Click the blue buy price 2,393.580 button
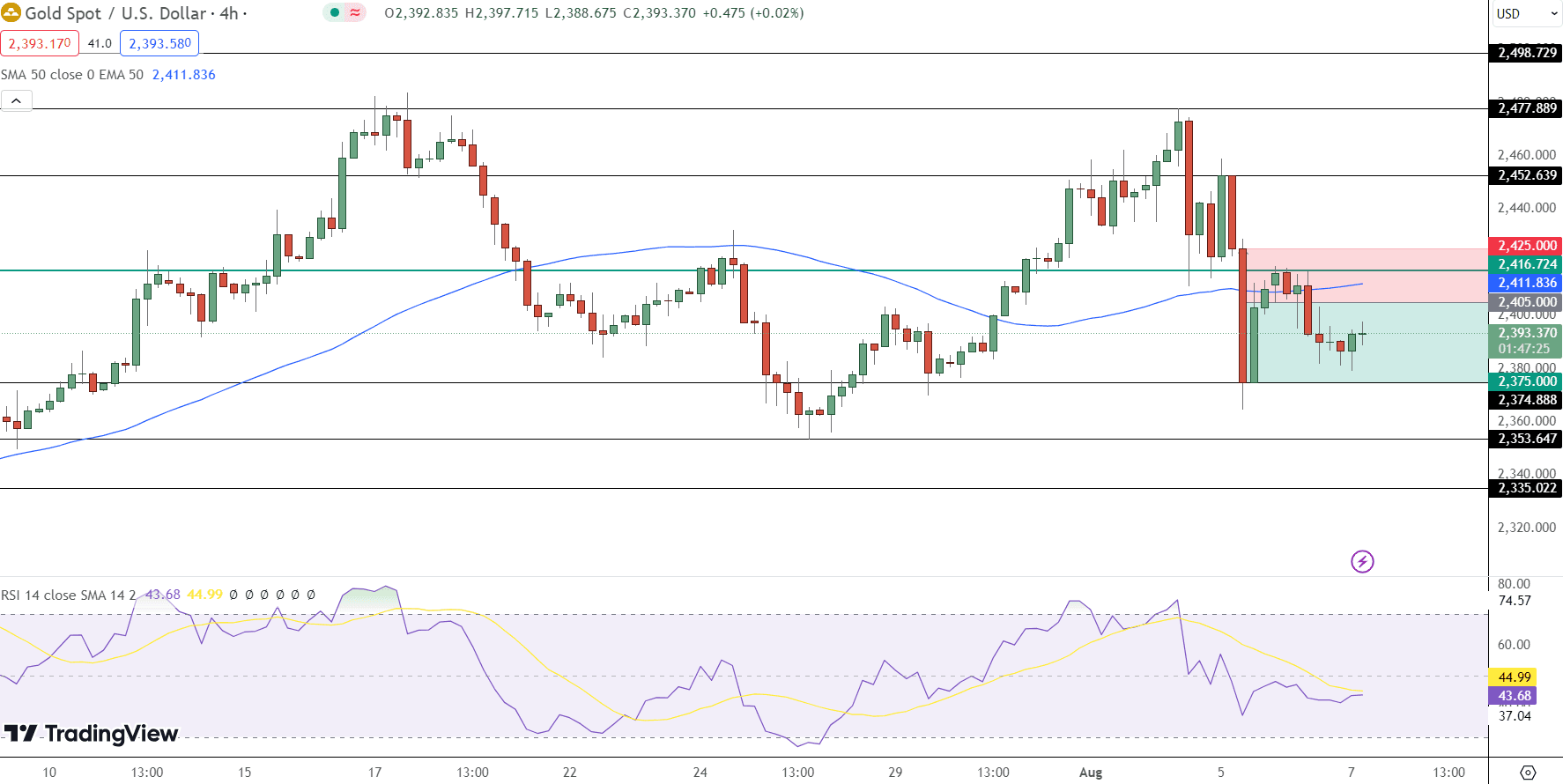This screenshot has width=1563, height=784. pos(159,43)
